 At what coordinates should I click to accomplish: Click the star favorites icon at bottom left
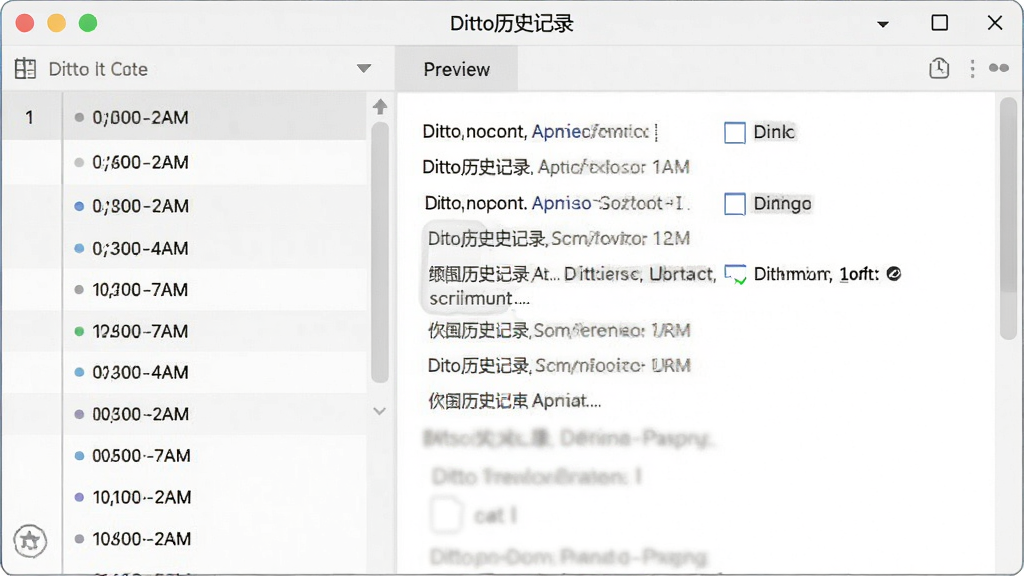point(30,541)
